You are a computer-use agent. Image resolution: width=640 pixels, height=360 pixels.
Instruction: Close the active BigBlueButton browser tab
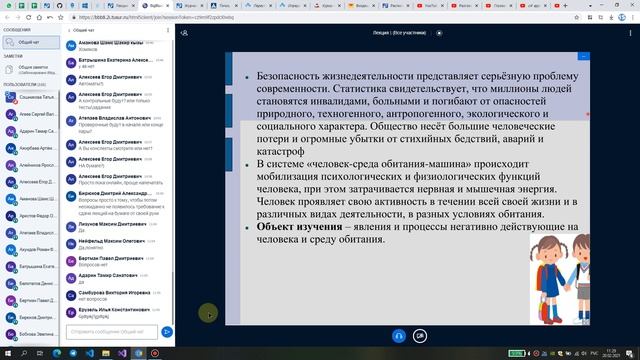coord(167,6)
